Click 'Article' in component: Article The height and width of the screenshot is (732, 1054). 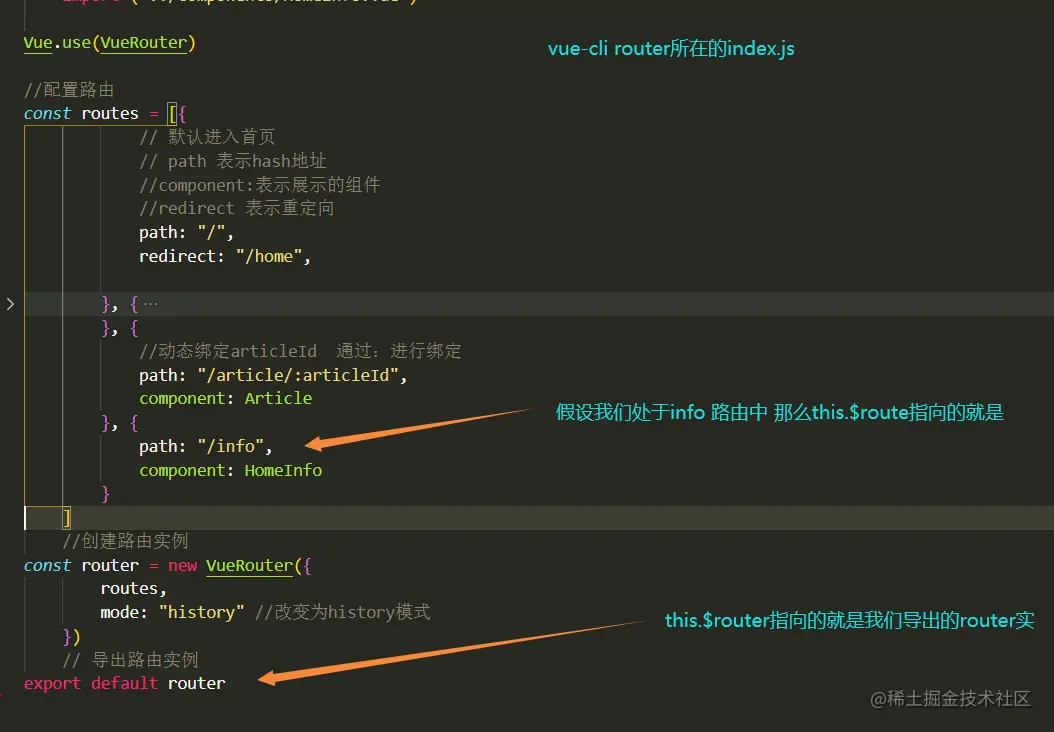[x=278, y=398]
